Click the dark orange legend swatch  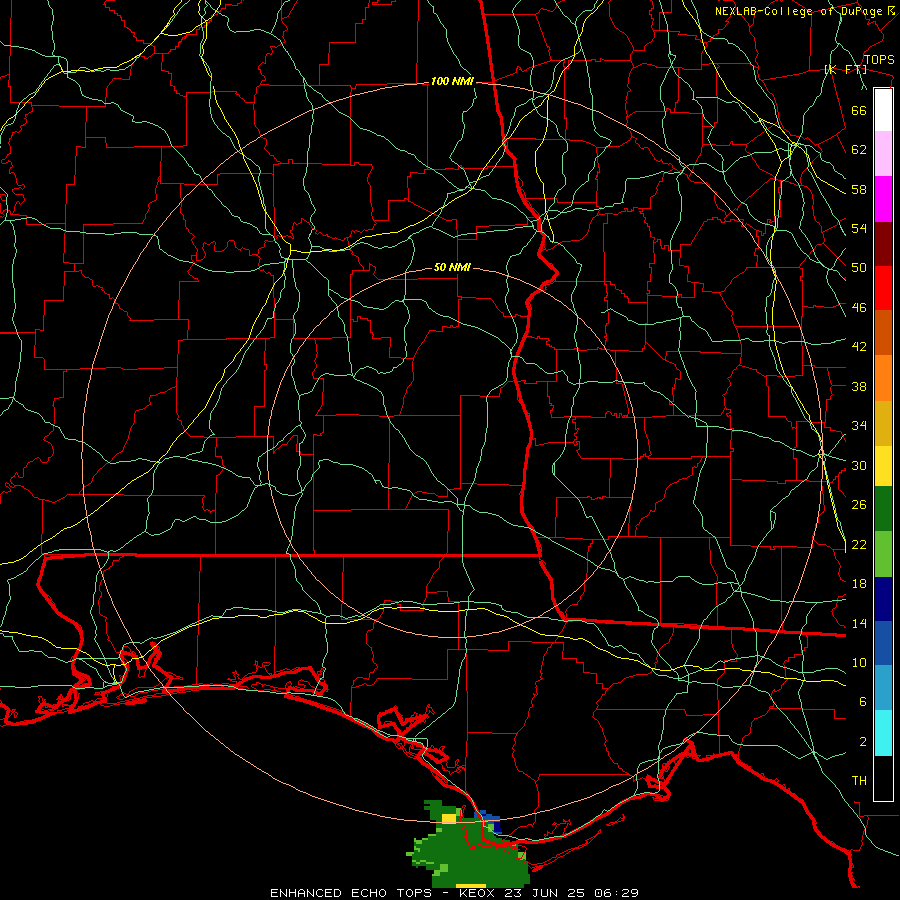(883, 333)
